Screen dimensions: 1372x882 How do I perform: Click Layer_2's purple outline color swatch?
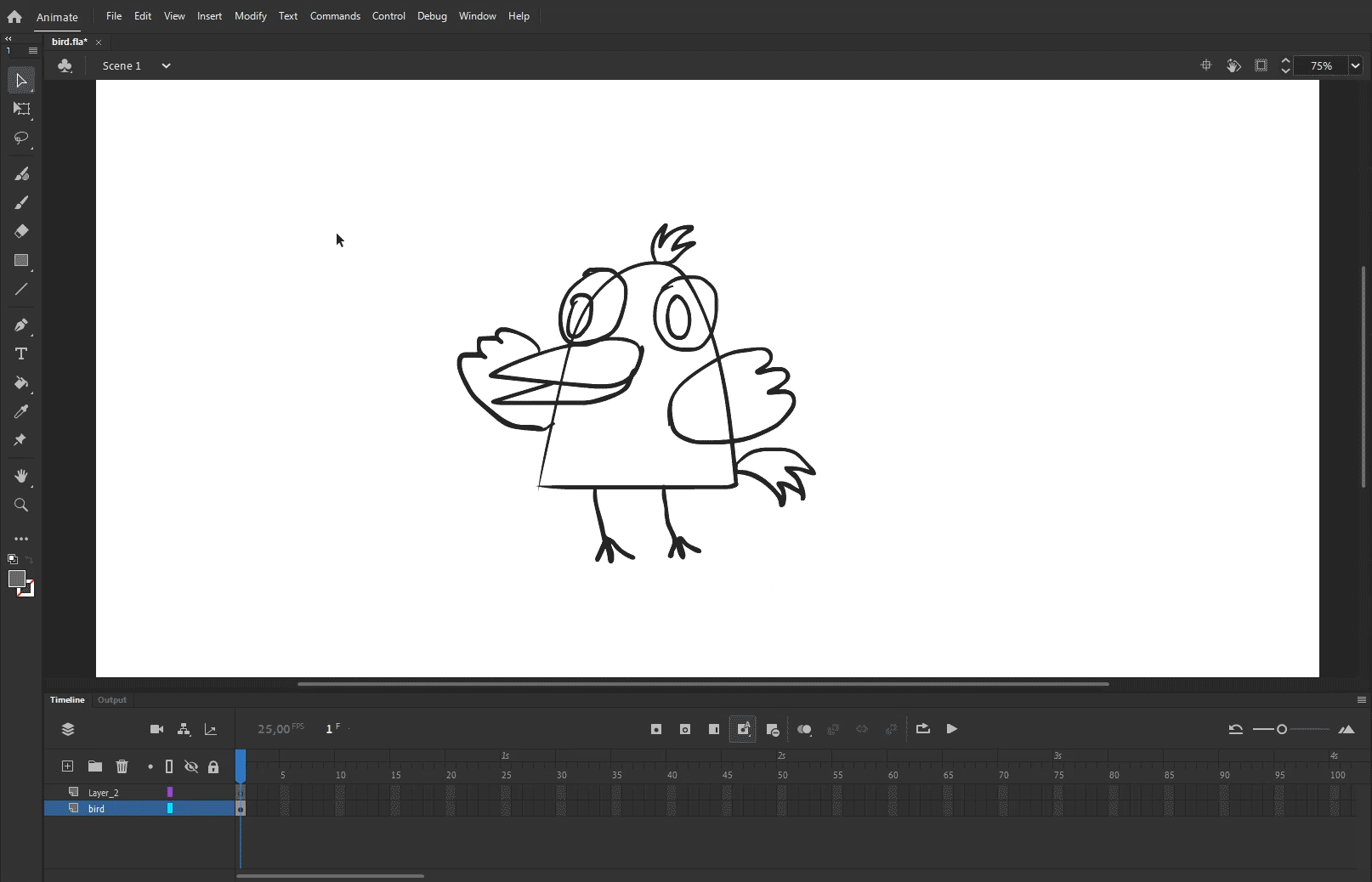click(x=170, y=792)
